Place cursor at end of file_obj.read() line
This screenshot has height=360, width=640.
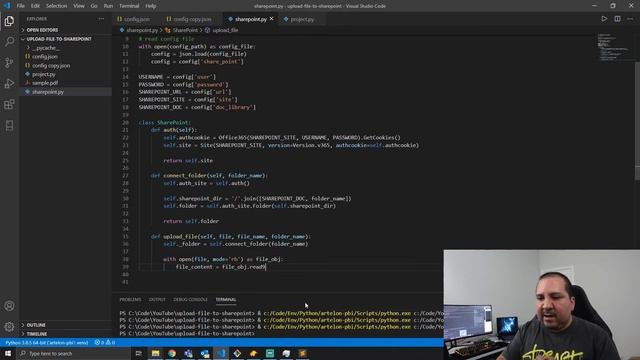pyautogui.click(x=266, y=267)
